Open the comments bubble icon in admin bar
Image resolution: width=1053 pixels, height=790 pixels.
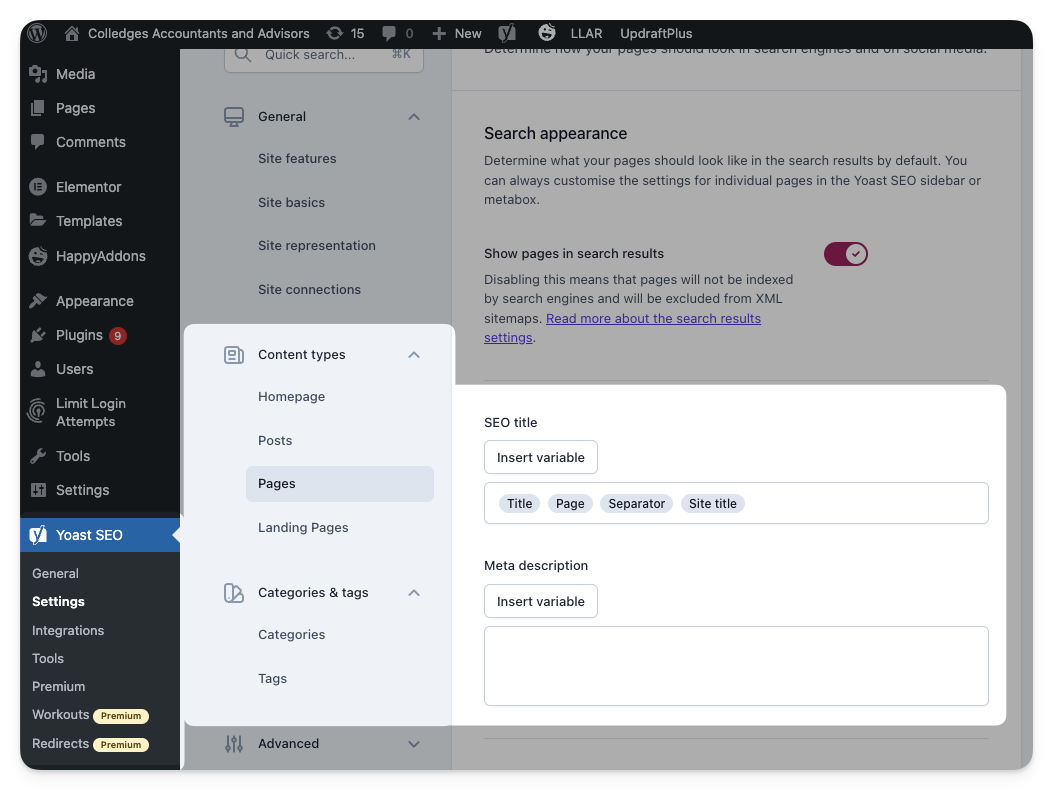tap(390, 33)
